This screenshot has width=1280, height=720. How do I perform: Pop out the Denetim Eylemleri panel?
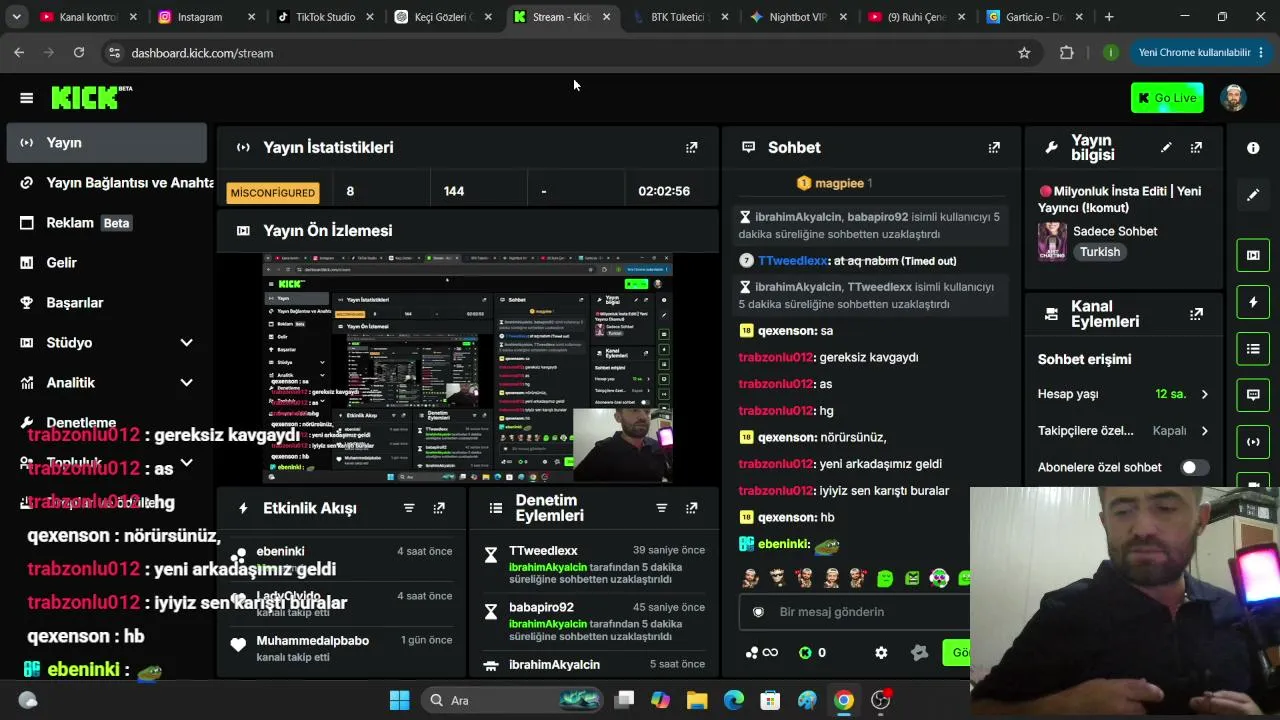691,508
